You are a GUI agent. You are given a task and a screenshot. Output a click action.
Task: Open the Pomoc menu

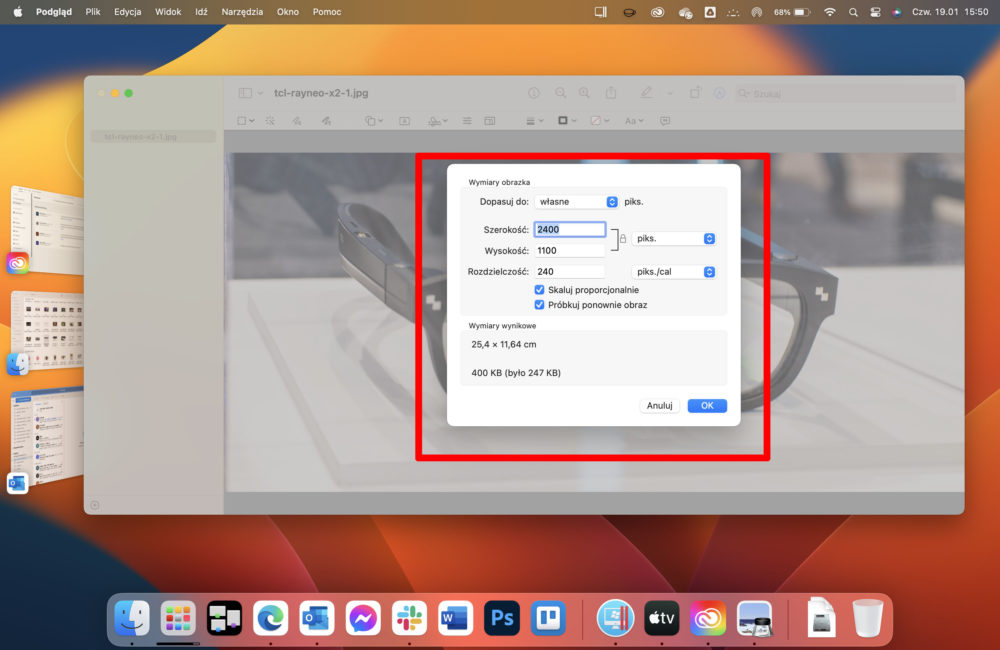click(x=327, y=12)
